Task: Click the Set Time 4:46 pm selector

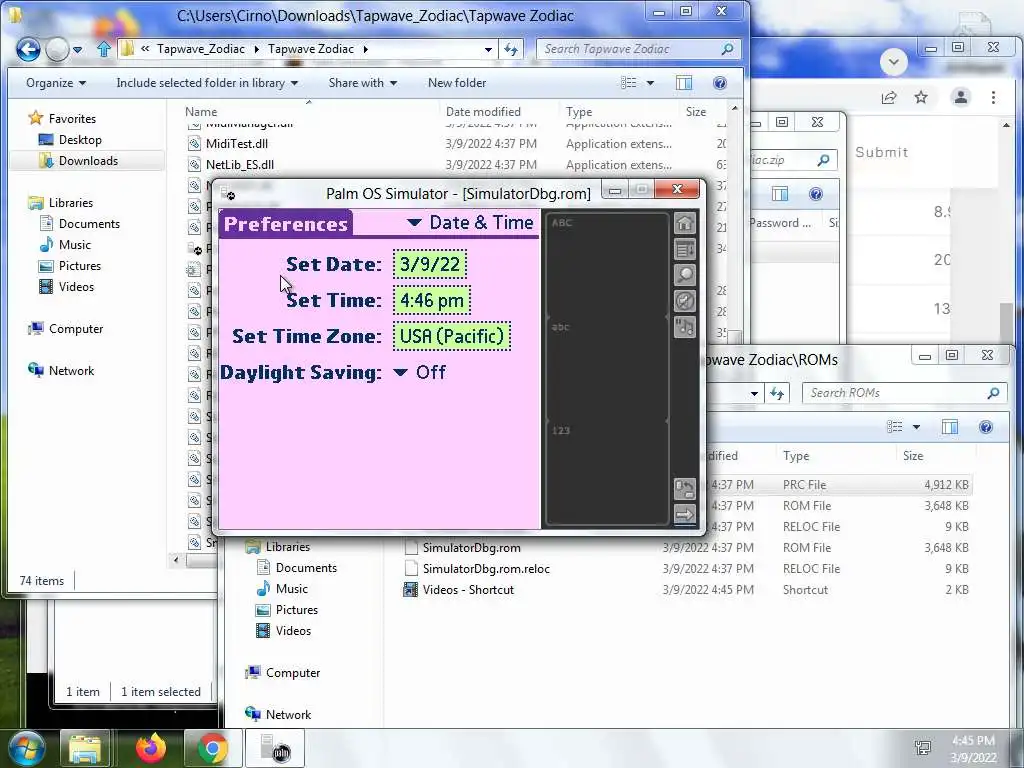Action: click(x=432, y=300)
